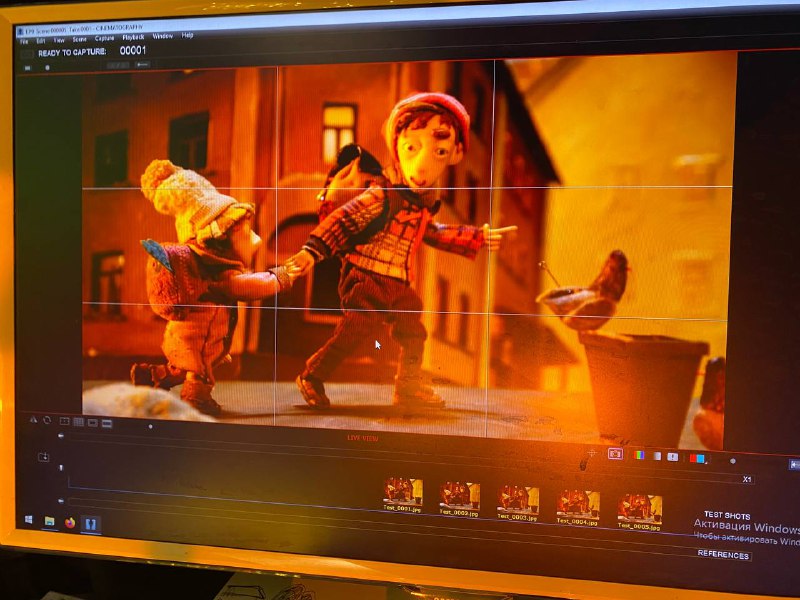Screen dimensions: 800x600
Task: Click the 00001 frame counter
Action: click(x=133, y=51)
